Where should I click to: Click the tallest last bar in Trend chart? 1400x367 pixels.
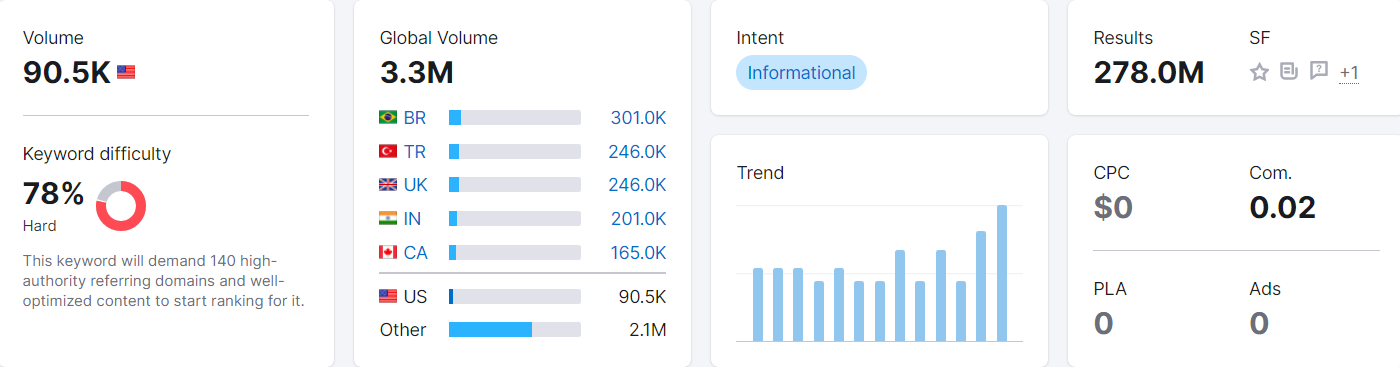[1002, 273]
